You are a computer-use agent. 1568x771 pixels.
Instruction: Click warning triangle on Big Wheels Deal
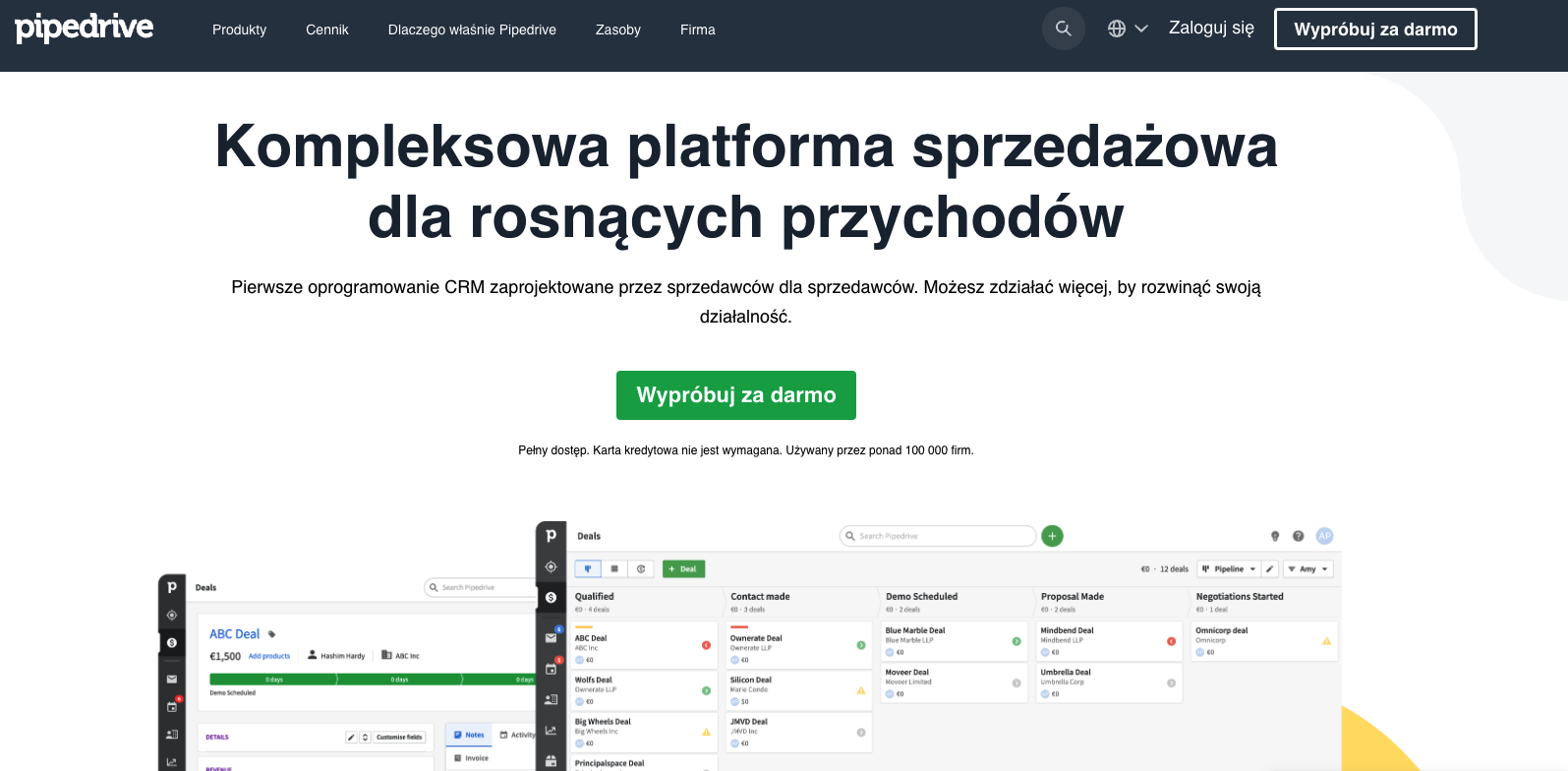(706, 732)
